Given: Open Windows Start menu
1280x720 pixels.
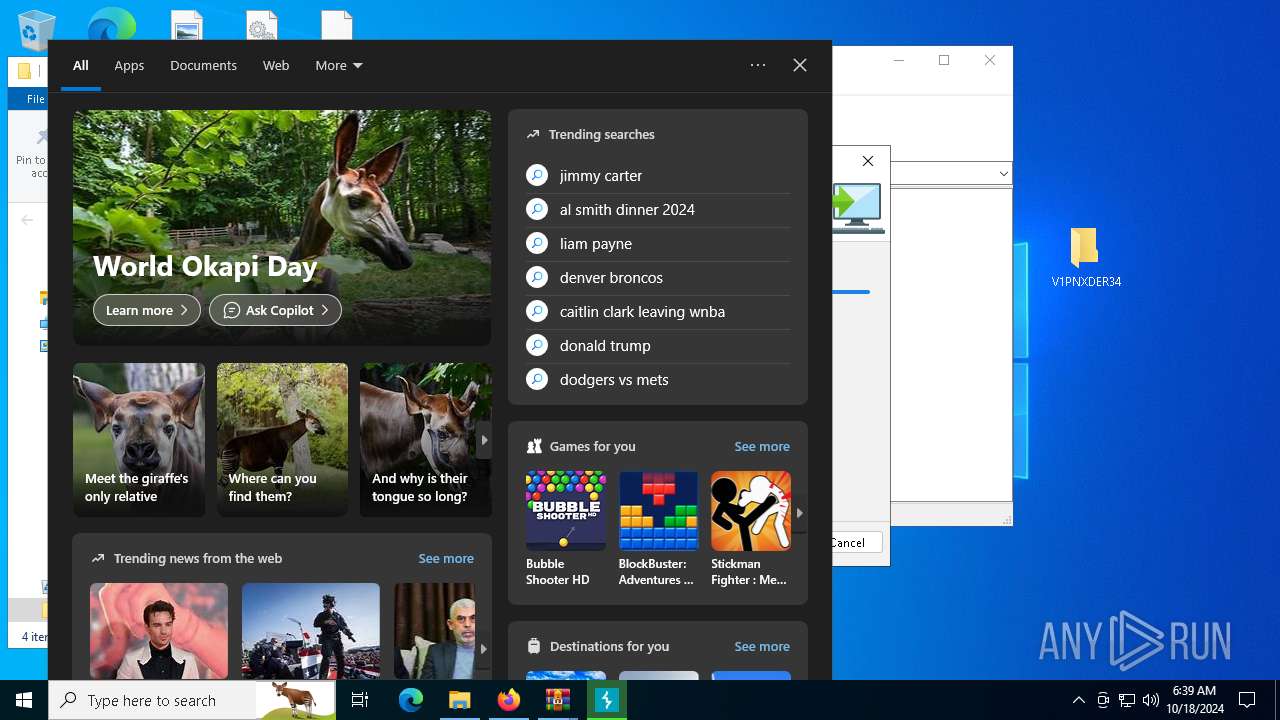Looking at the screenshot, I should pos(24,700).
